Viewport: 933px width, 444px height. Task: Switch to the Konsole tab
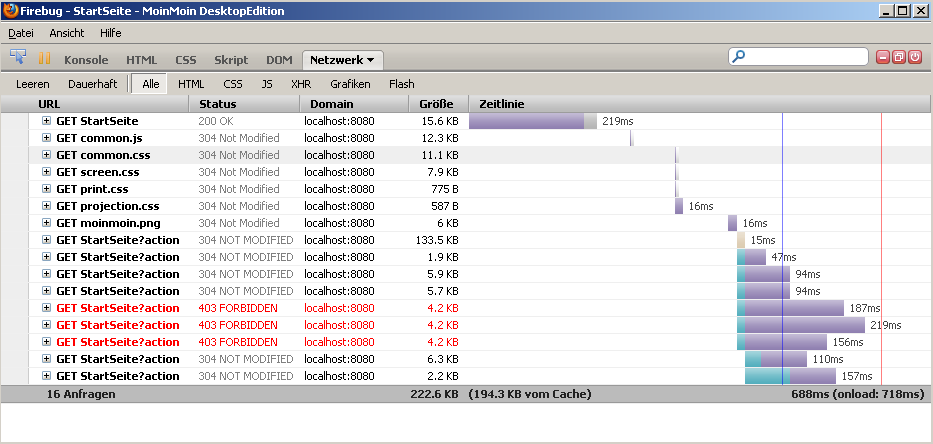pyautogui.click(x=86, y=60)
